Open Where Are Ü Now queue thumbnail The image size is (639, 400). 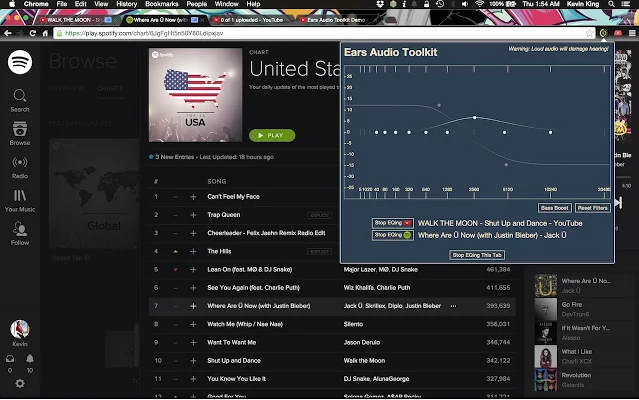tap(545, 286)
